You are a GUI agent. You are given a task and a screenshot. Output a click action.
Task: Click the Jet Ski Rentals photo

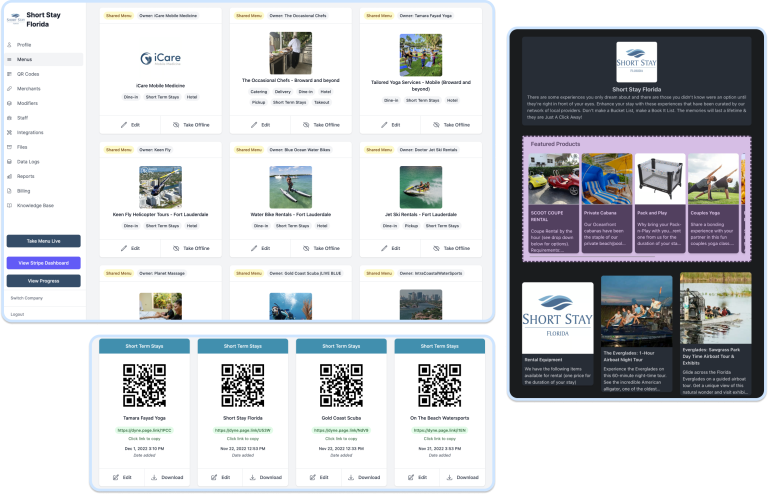pos(421,187)
